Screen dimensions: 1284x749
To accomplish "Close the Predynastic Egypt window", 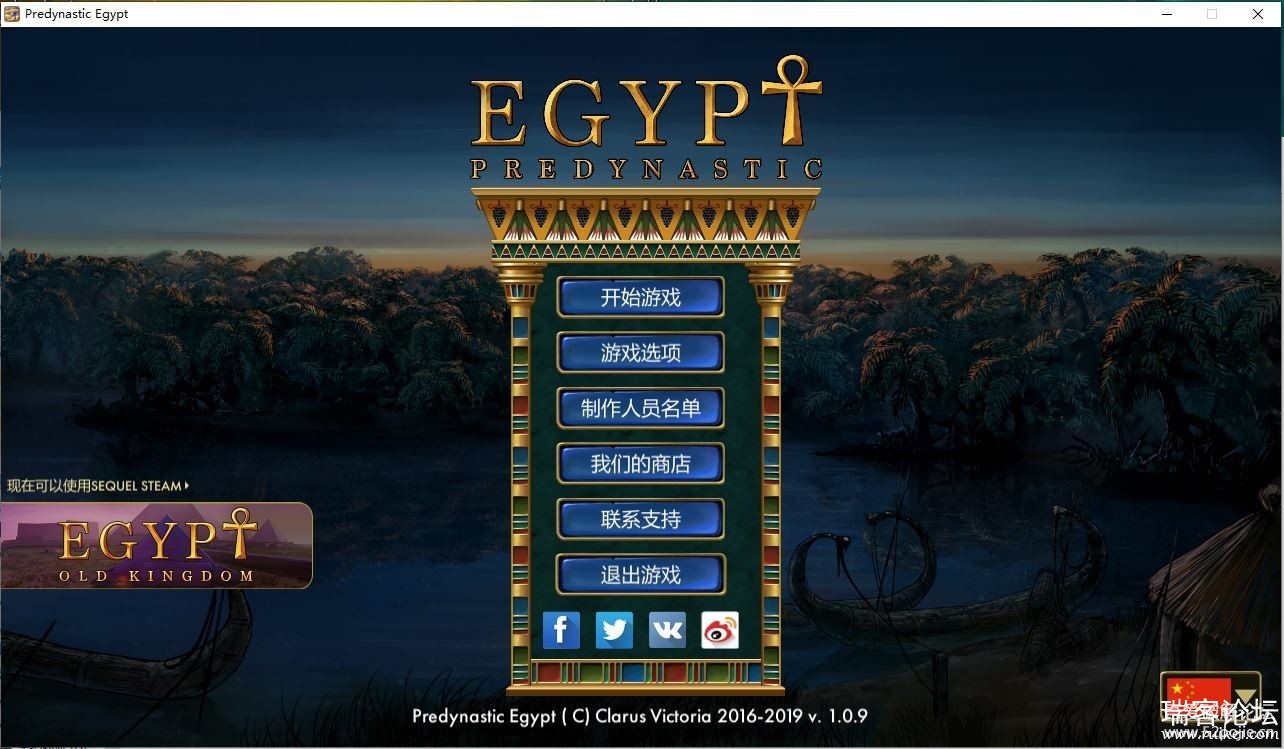I will pos(1258,14).
